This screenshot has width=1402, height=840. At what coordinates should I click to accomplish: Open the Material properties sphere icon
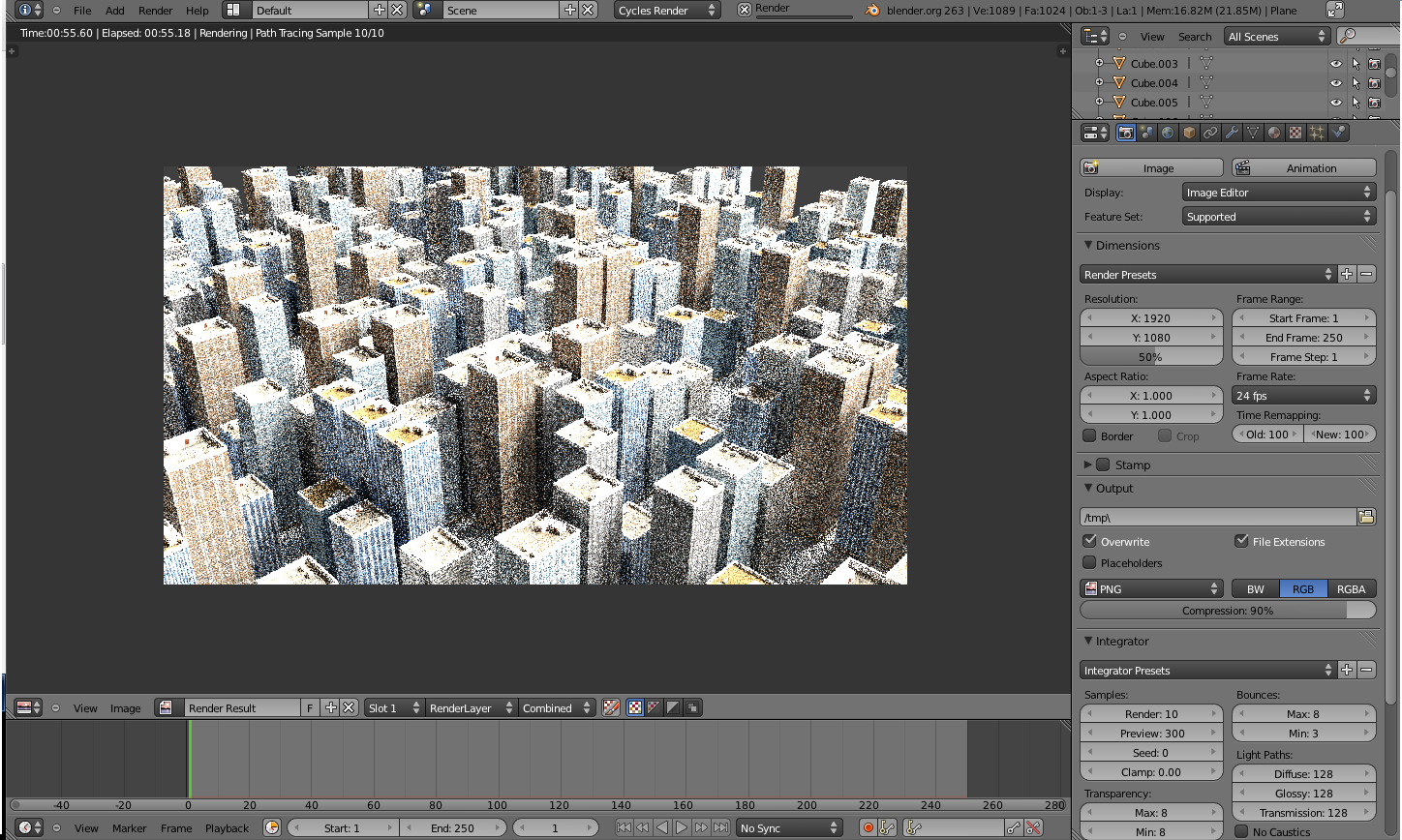point(1274,133)
